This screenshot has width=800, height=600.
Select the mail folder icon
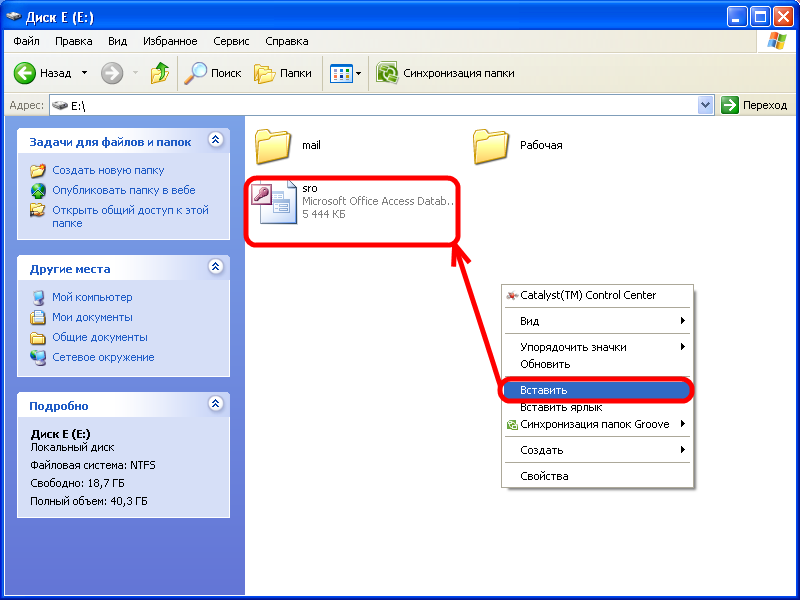[272, 146]
